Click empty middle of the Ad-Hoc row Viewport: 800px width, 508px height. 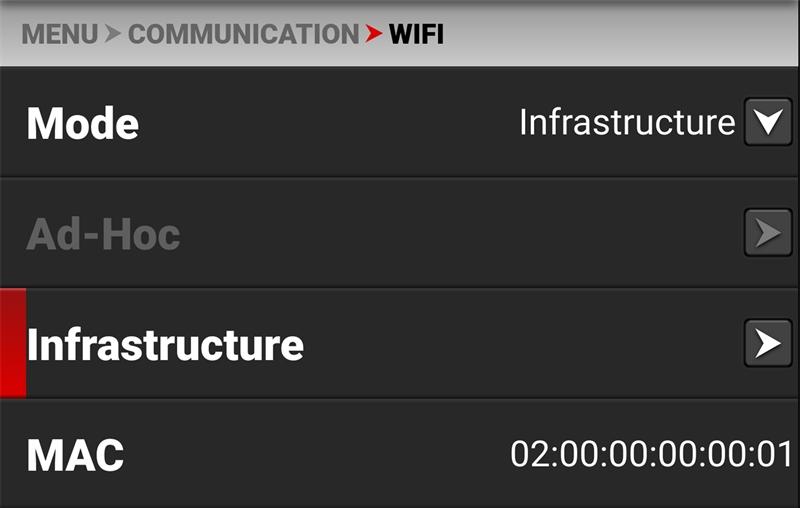click(450, 234)
